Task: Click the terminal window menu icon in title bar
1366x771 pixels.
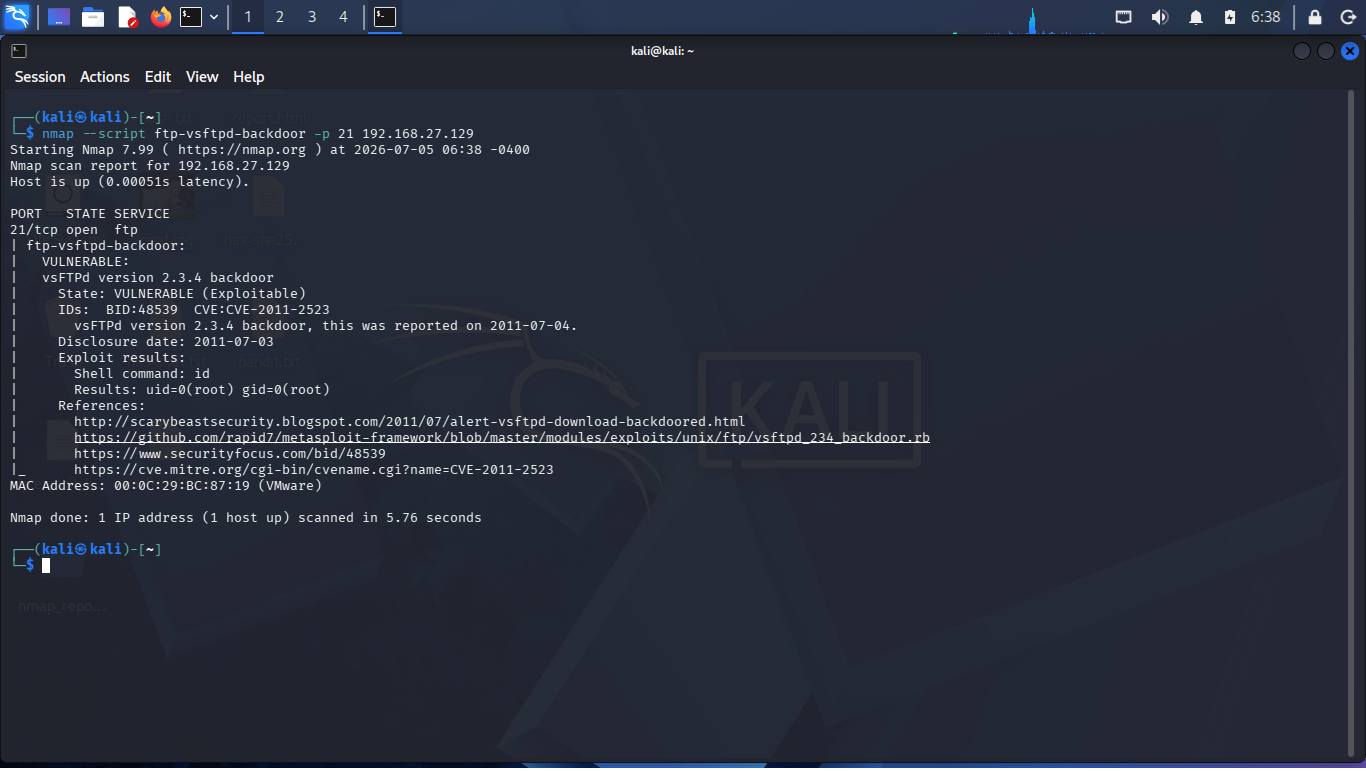Action: point(19,51)
